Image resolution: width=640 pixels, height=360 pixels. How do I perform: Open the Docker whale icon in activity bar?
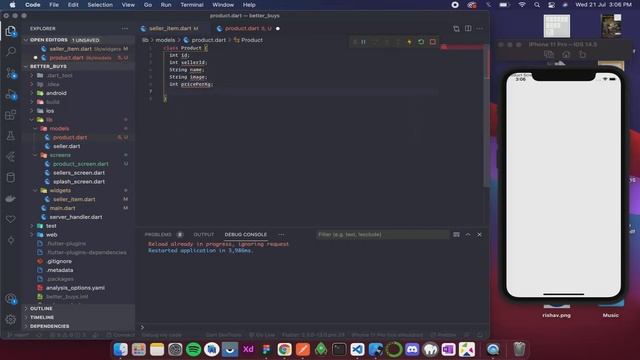(x=11, y=198)
